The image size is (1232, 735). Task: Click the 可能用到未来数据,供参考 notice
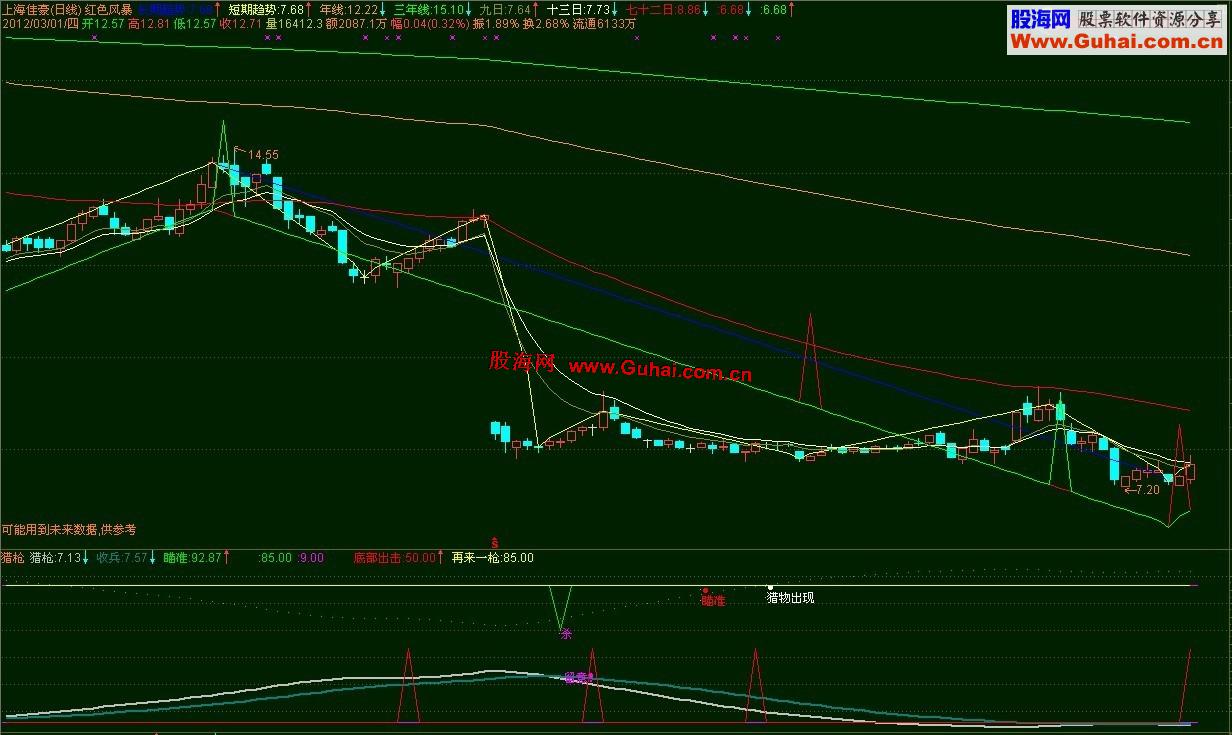coord(68,529)
